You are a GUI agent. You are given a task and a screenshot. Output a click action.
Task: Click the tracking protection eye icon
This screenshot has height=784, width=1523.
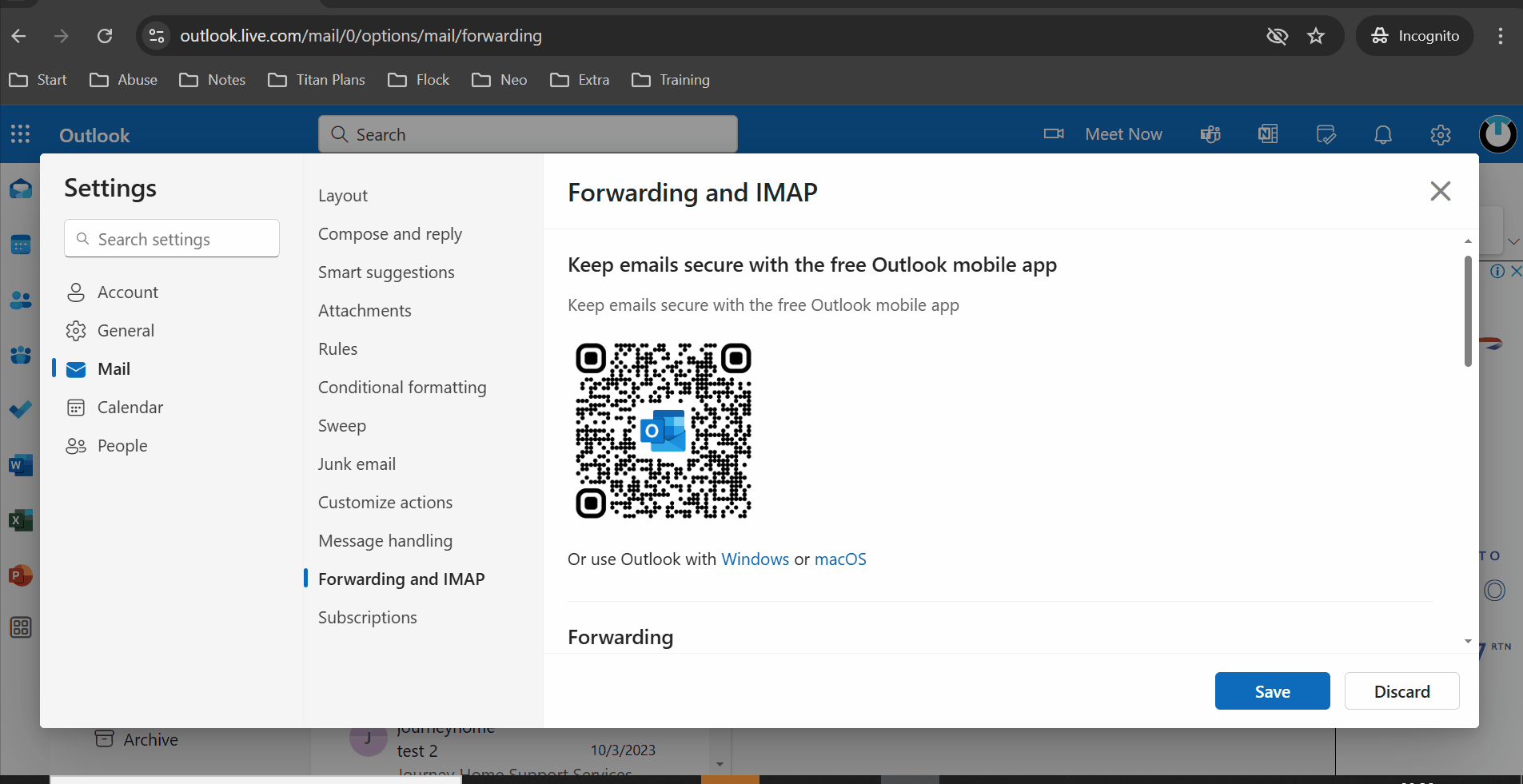[x=1278, y=35]
